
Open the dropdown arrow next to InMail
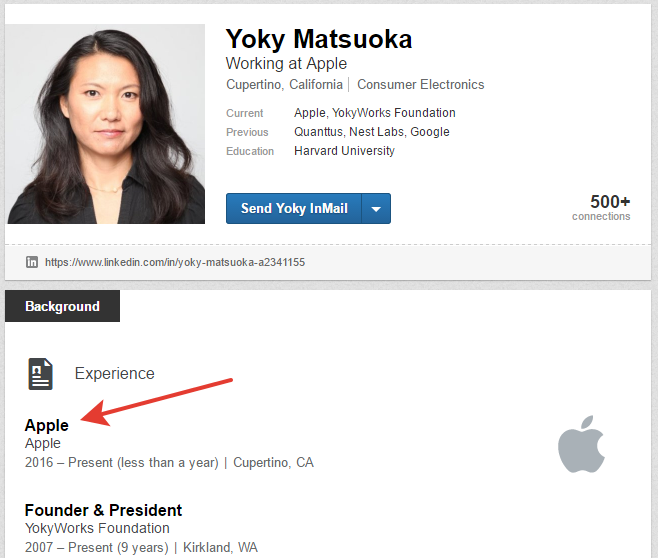[x=376, y=209]
